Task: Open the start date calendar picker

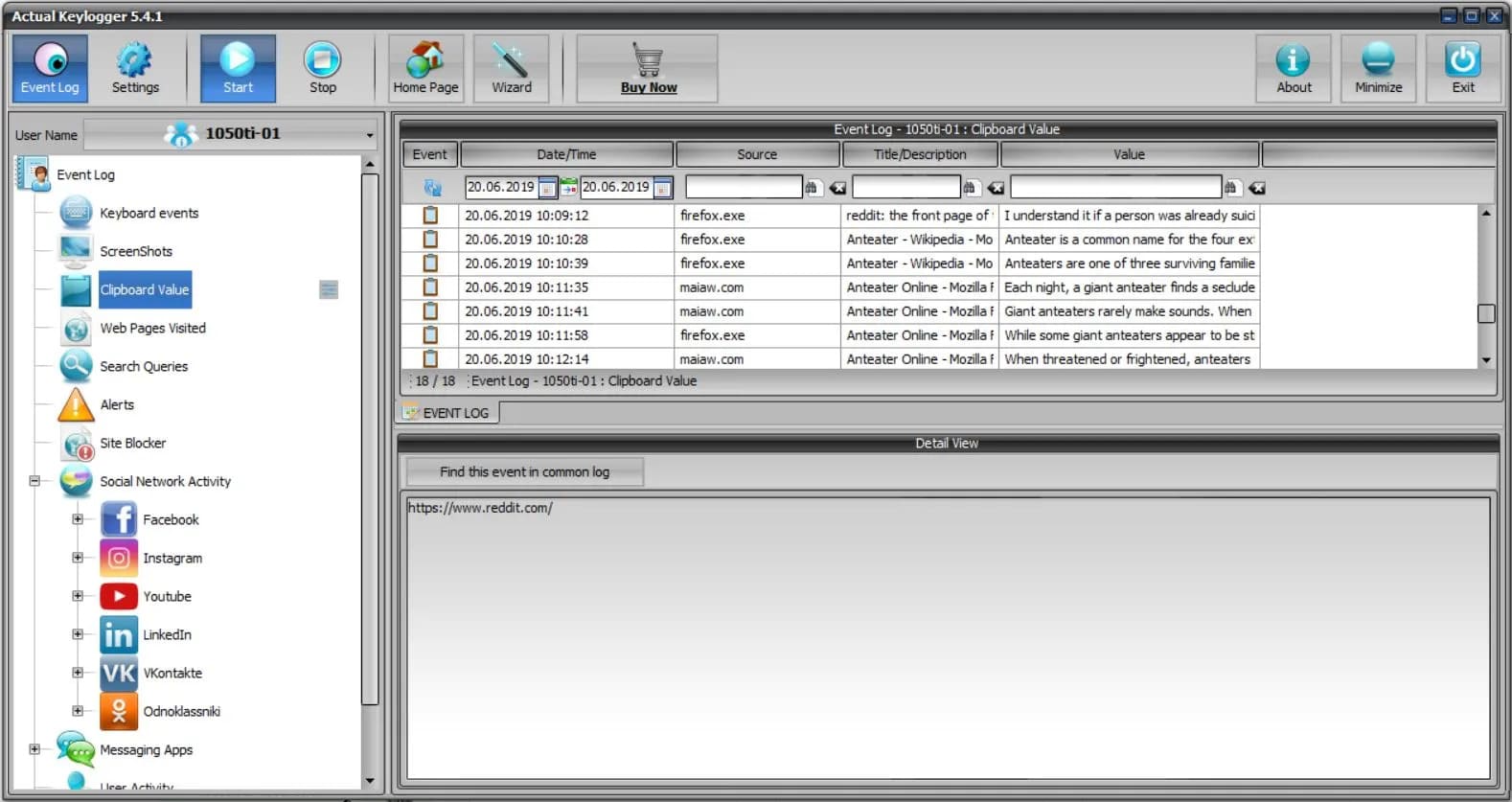Action: [x=547, y=188]
